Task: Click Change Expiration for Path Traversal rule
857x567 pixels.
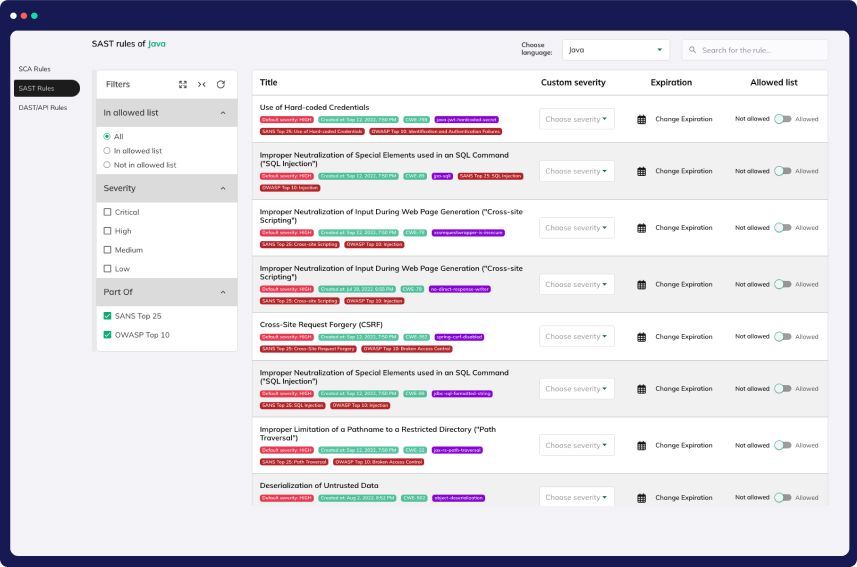Action: tap(684, 445)
